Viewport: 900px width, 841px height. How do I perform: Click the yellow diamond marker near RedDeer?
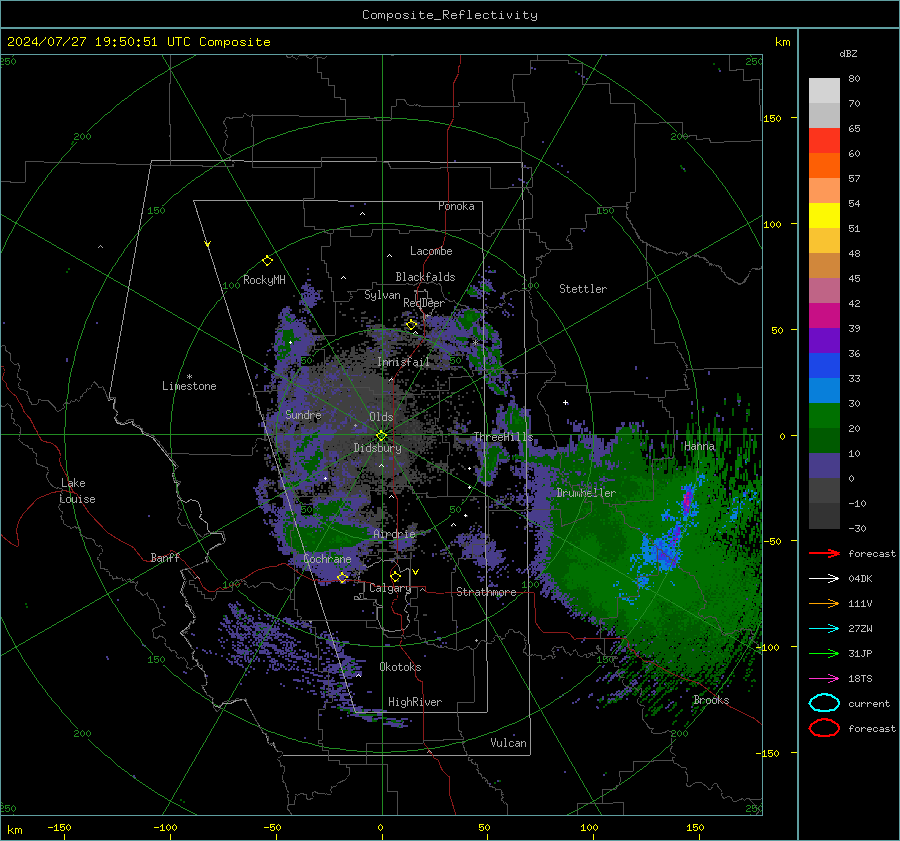(411, 325)
